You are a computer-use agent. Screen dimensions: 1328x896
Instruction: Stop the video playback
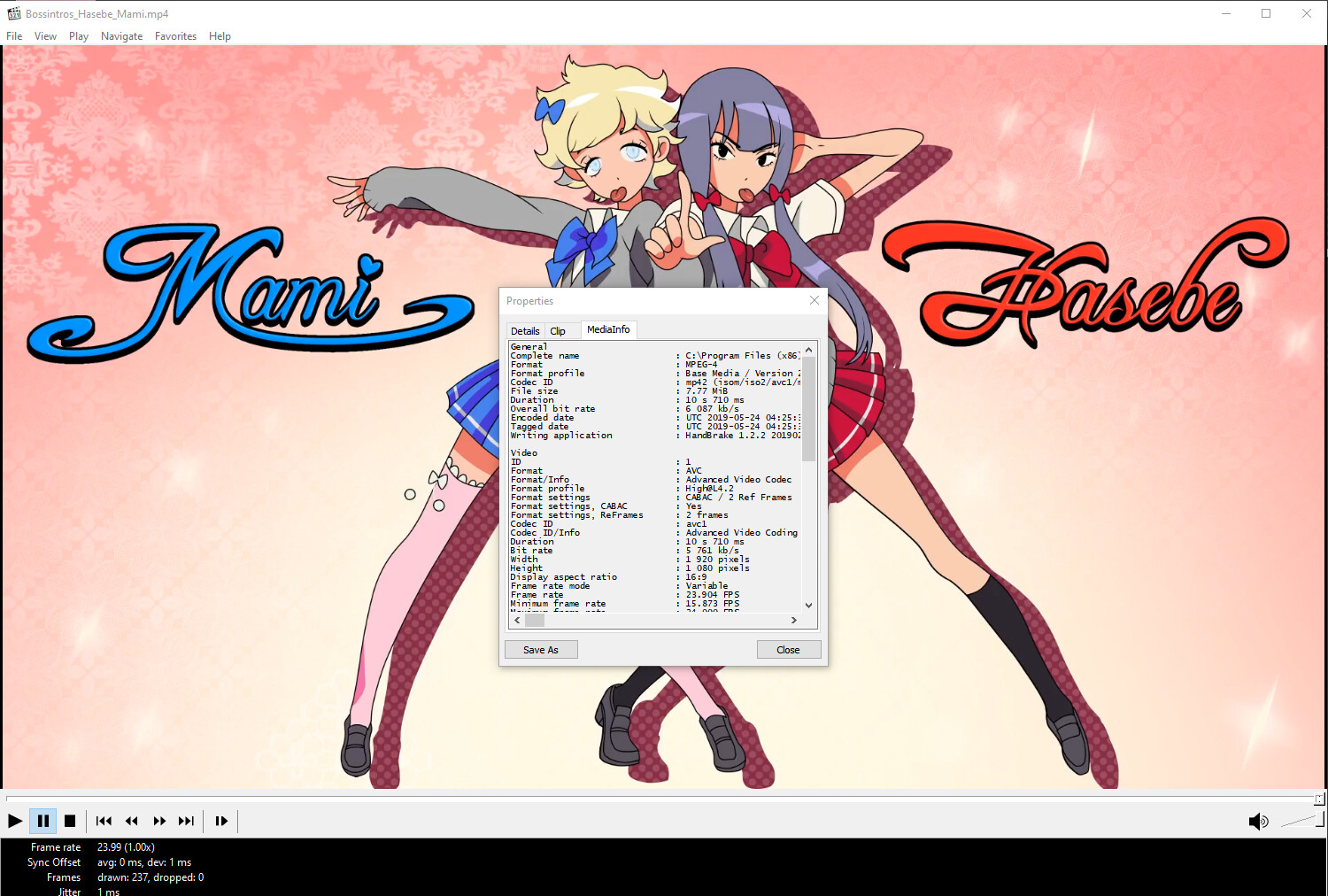pyautogui.click(x=70, y=821)
